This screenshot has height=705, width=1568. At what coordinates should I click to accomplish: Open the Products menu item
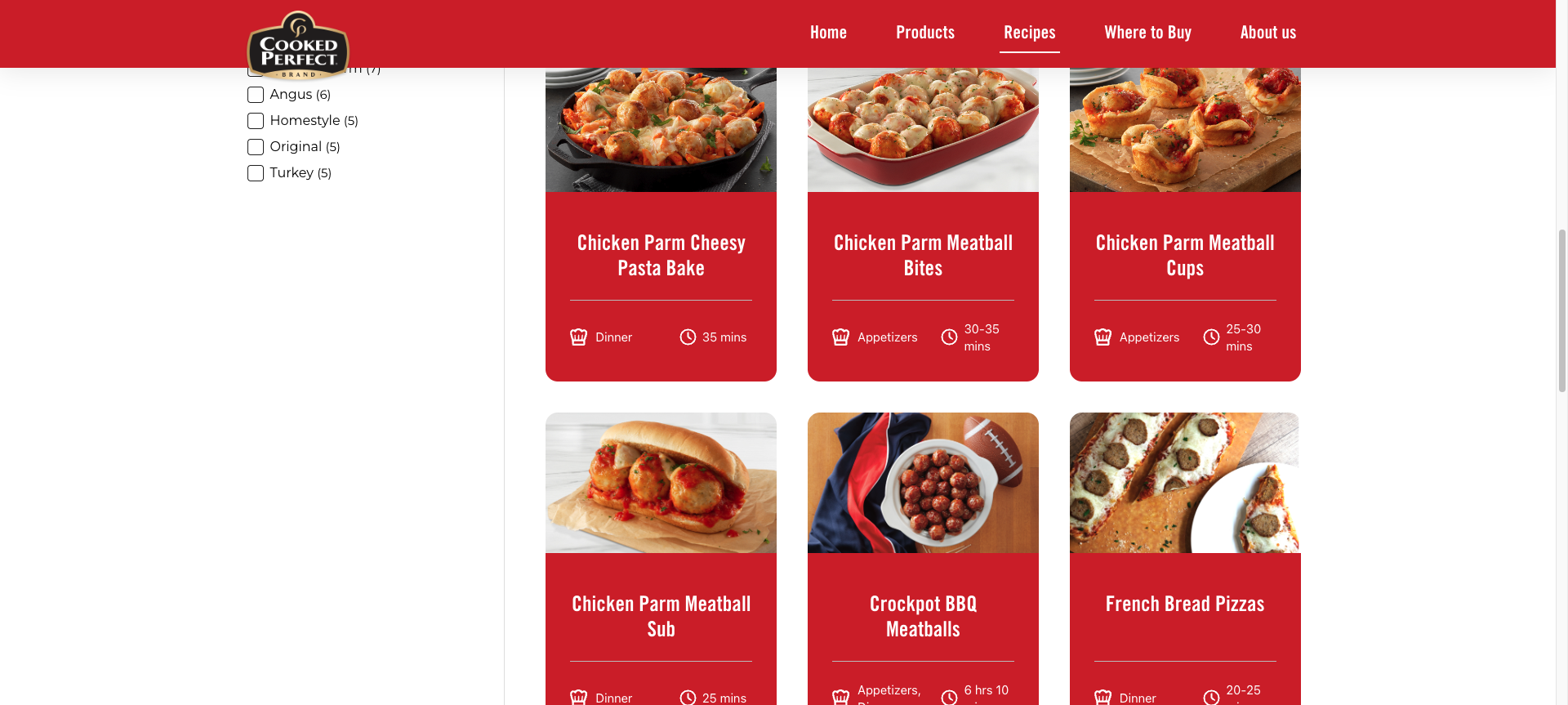click(925, 33)
